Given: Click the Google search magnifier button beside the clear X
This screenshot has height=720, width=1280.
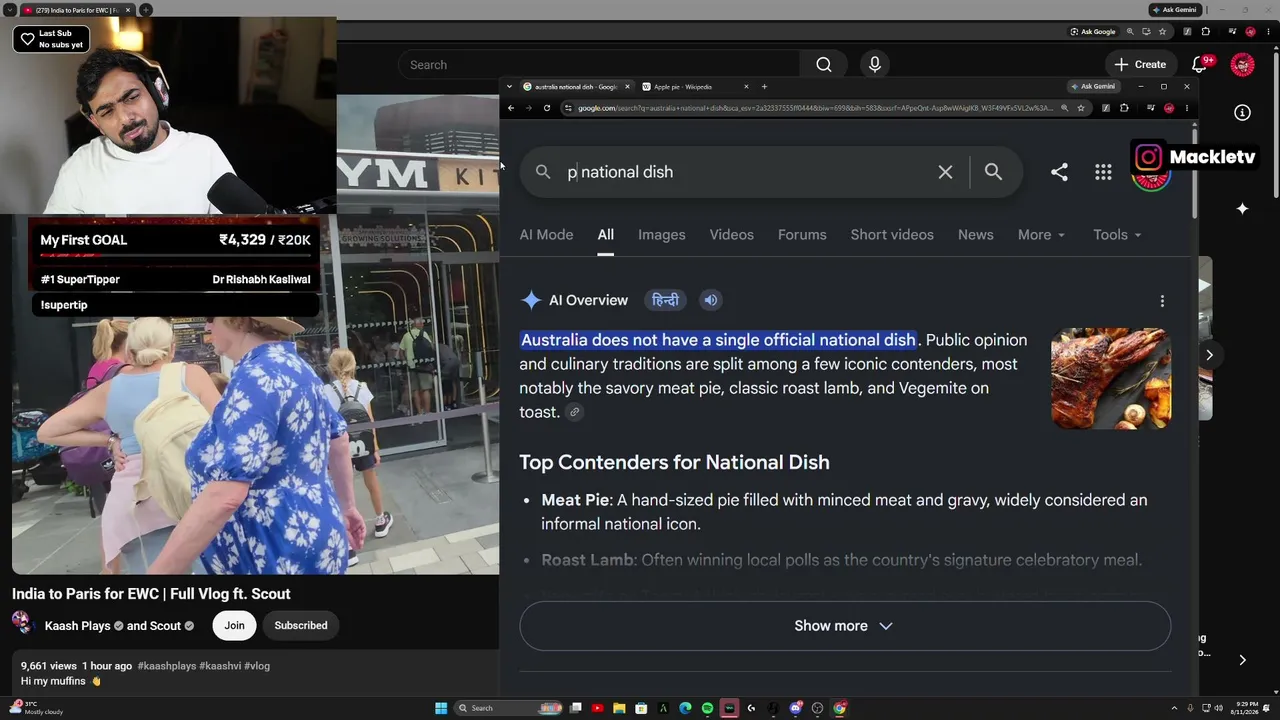Looking at the screenshot, I should point(993,172).
